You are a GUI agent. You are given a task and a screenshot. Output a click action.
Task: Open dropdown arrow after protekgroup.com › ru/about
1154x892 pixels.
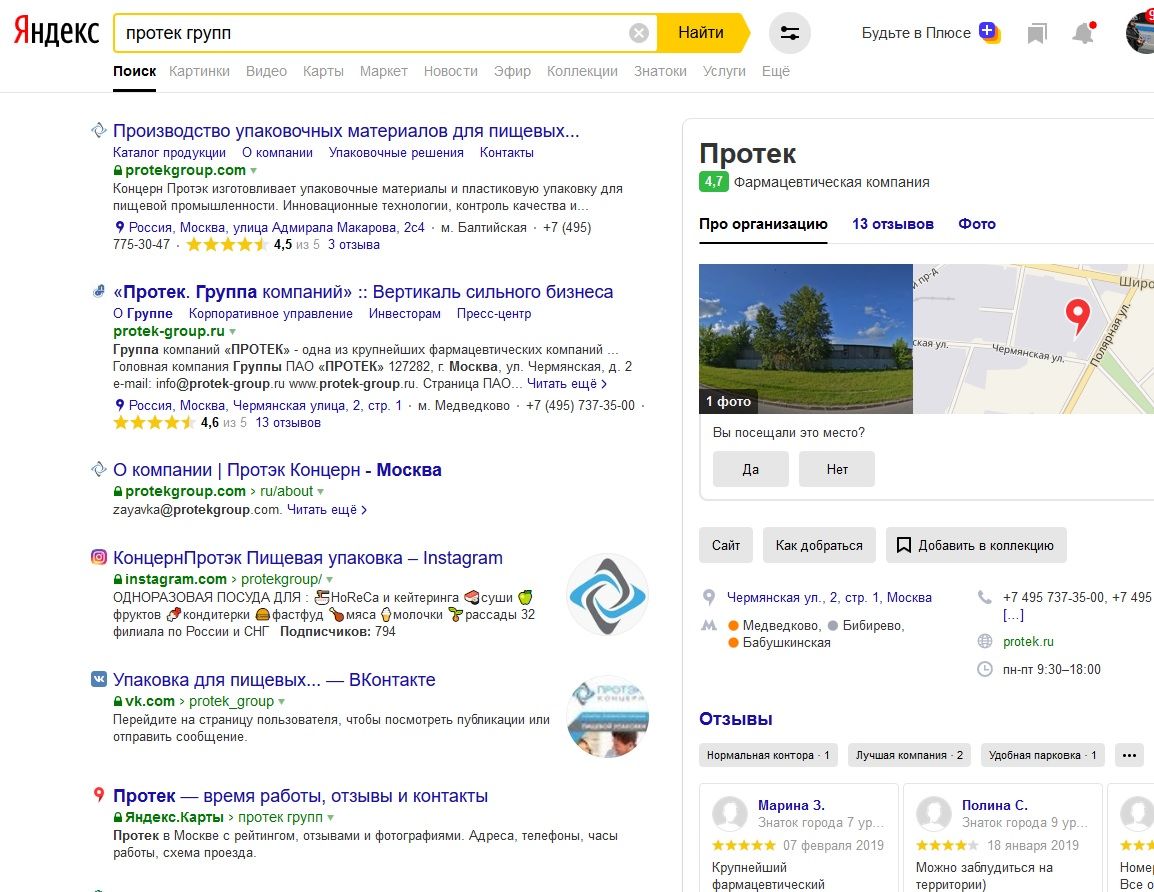click(x=320, y=492)
